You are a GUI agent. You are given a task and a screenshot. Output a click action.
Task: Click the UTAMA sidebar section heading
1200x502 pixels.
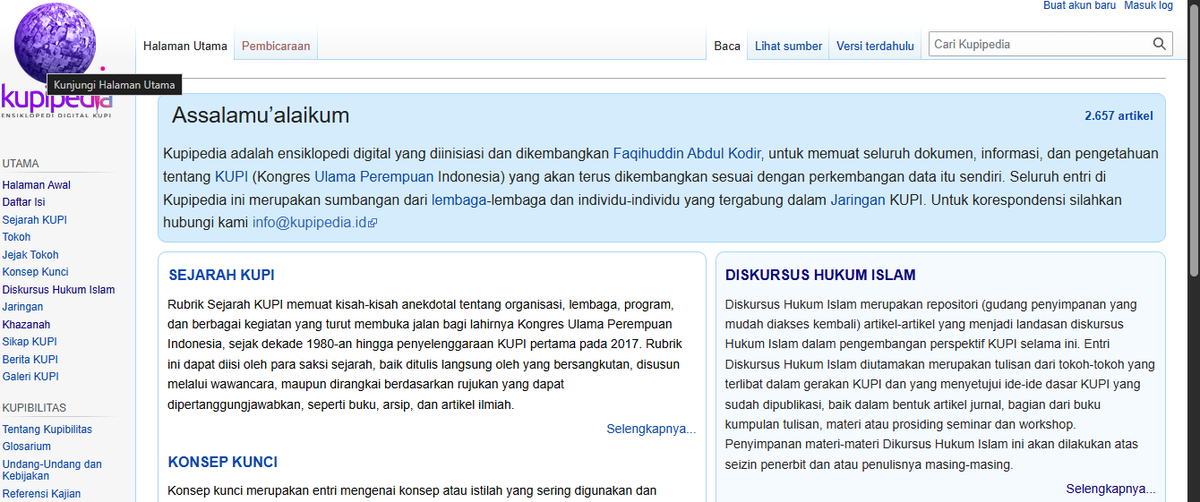20,163
